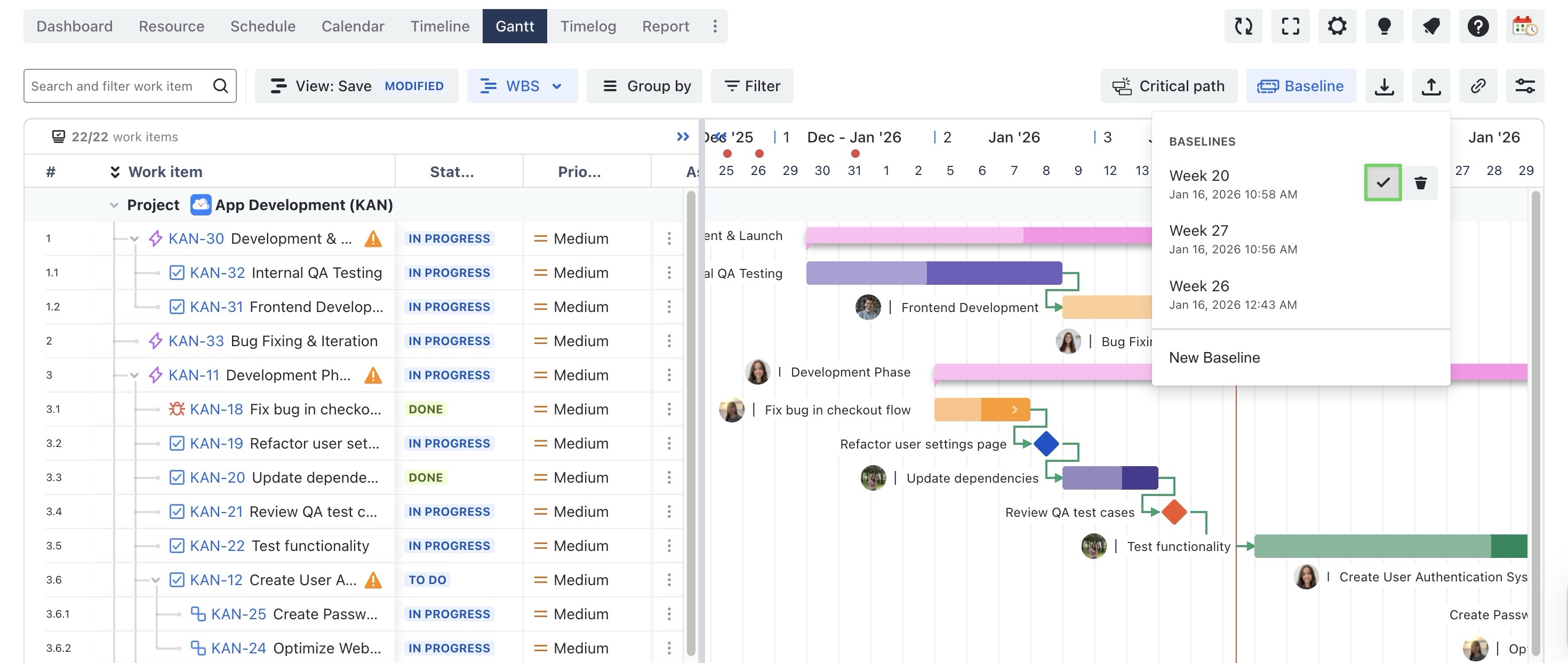Collapse the KAN-30 Development & Launch row

(134, 238)
